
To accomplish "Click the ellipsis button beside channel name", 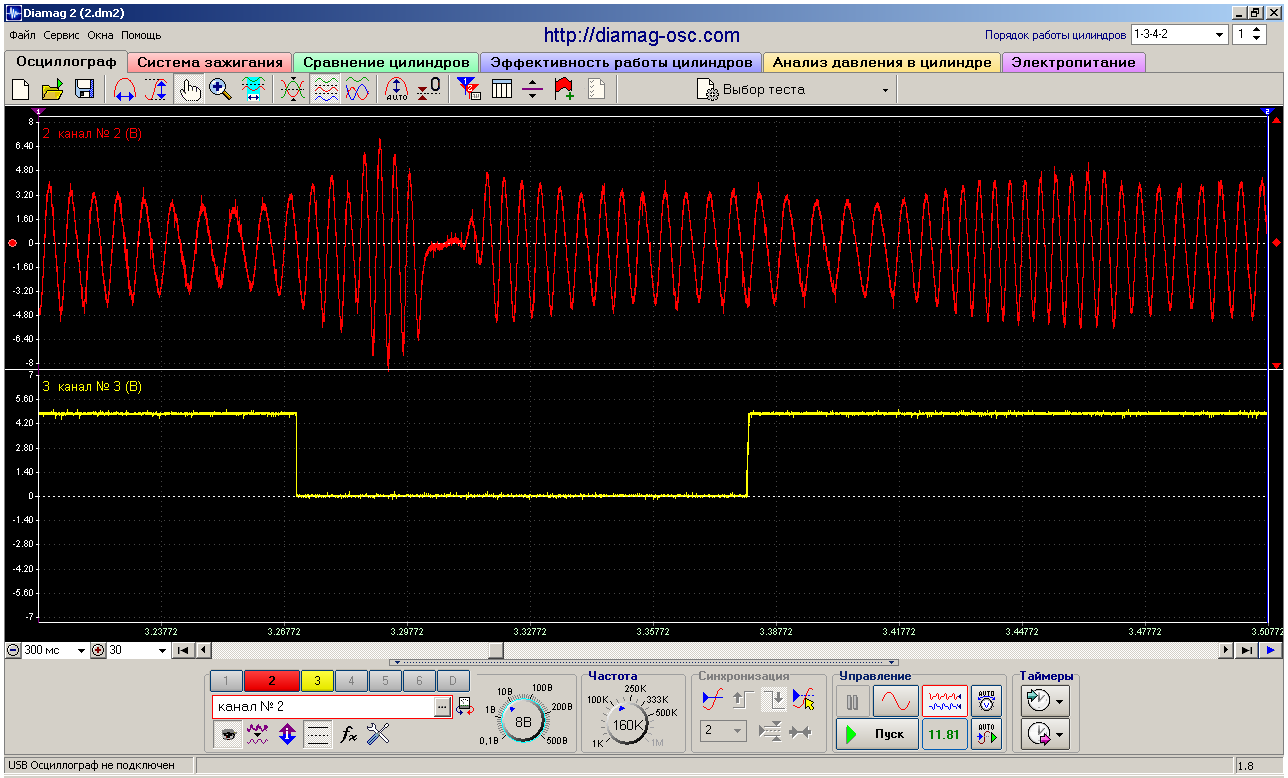I will click(443, 706).
